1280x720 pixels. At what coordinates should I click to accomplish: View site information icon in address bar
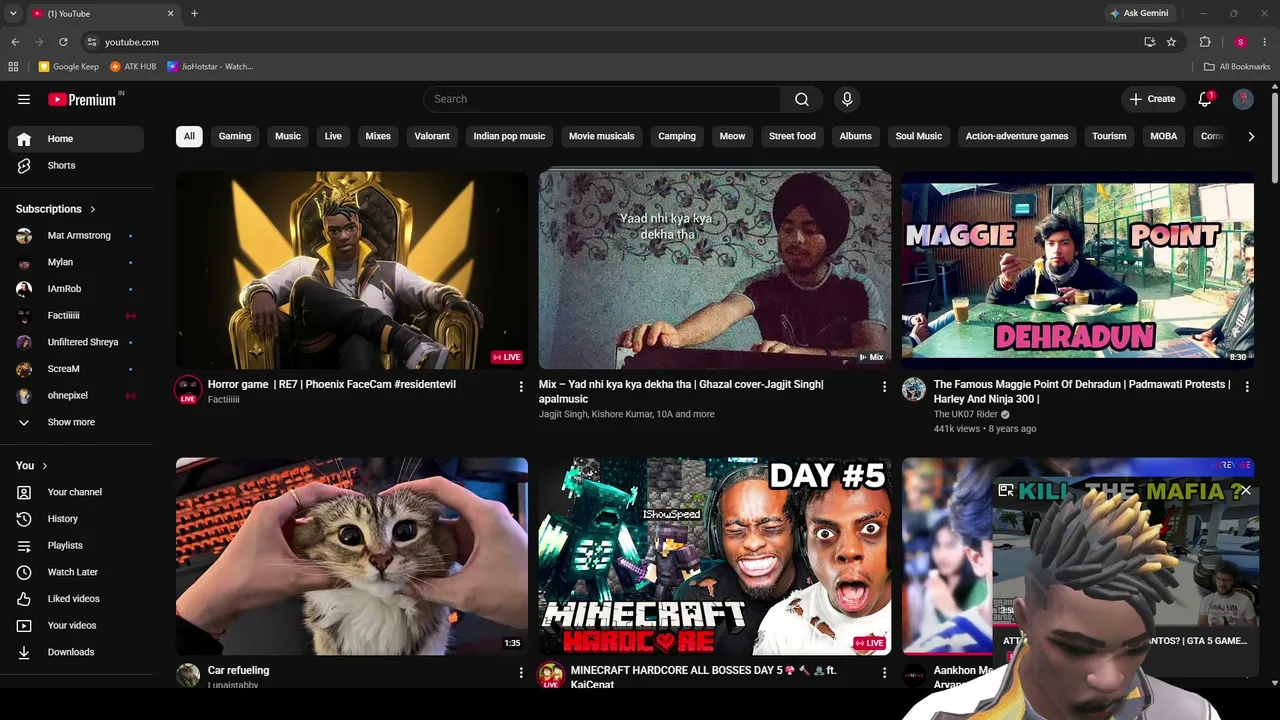[91, 42]
